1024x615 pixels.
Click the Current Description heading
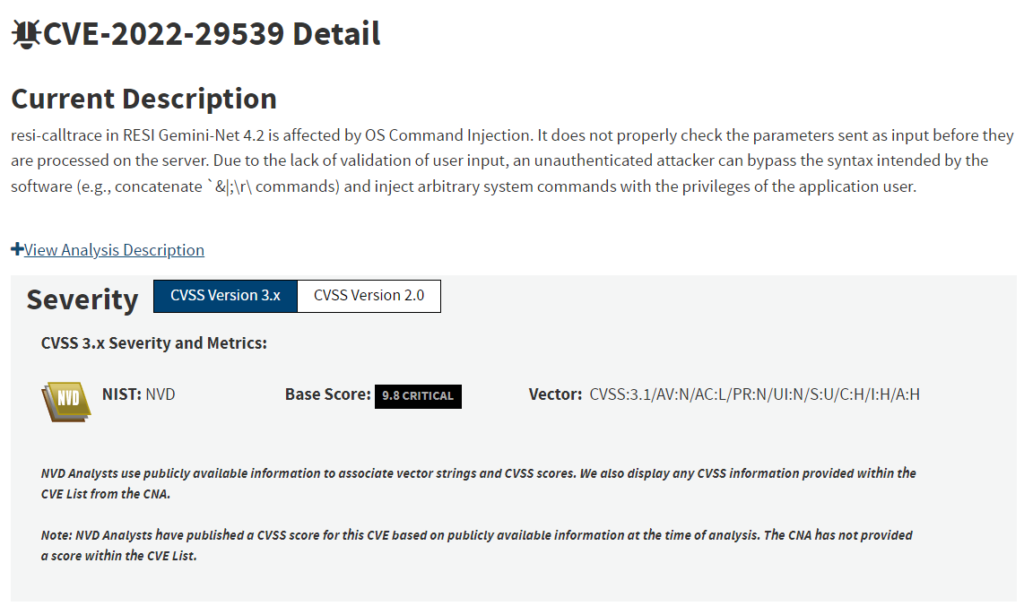click(x=144, y=99)
